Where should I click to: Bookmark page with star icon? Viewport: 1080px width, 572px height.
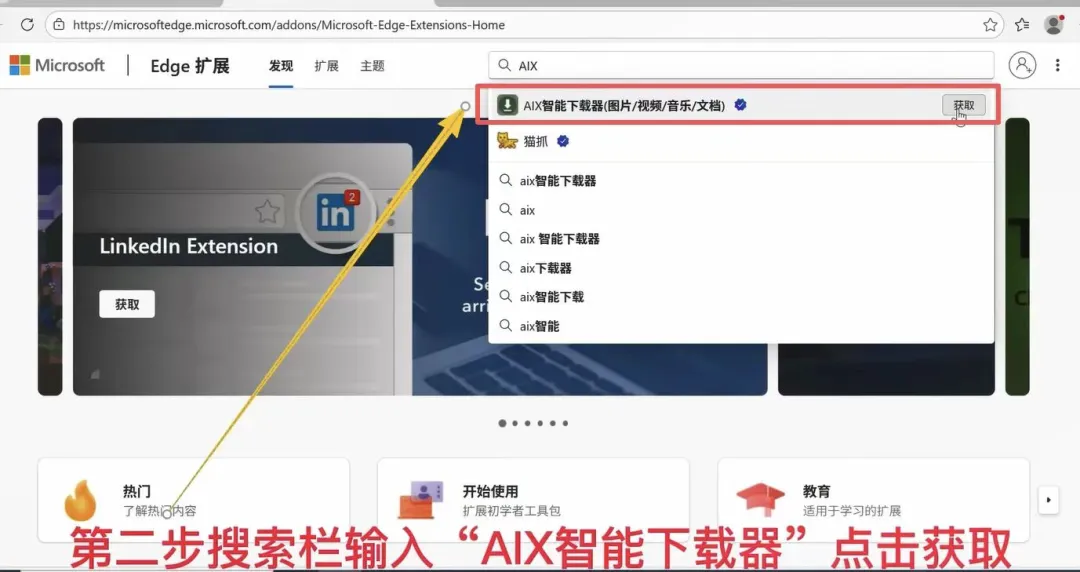click(x=990, y=25)
